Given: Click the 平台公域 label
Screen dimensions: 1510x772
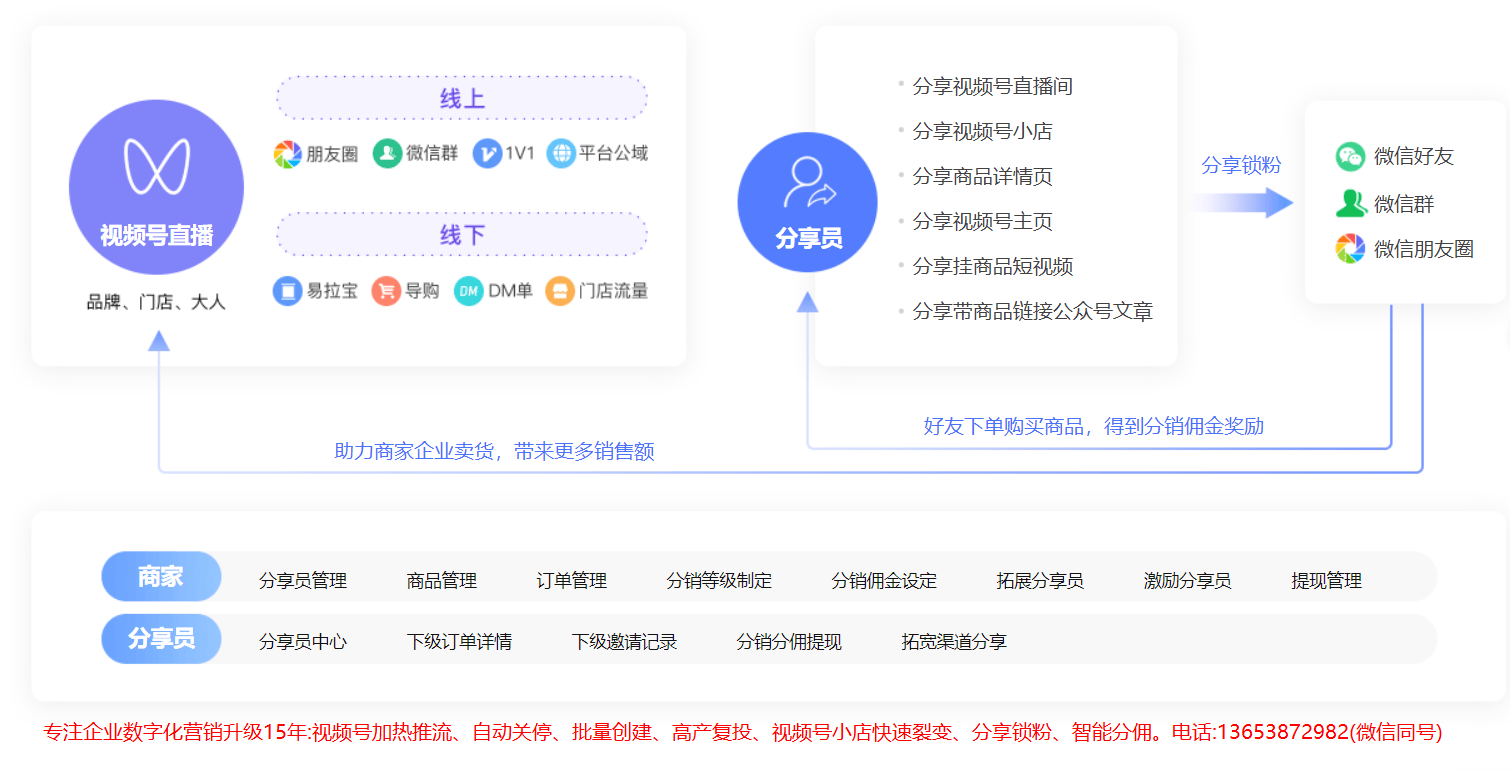Looking at the screenshot, I should 613,153.
